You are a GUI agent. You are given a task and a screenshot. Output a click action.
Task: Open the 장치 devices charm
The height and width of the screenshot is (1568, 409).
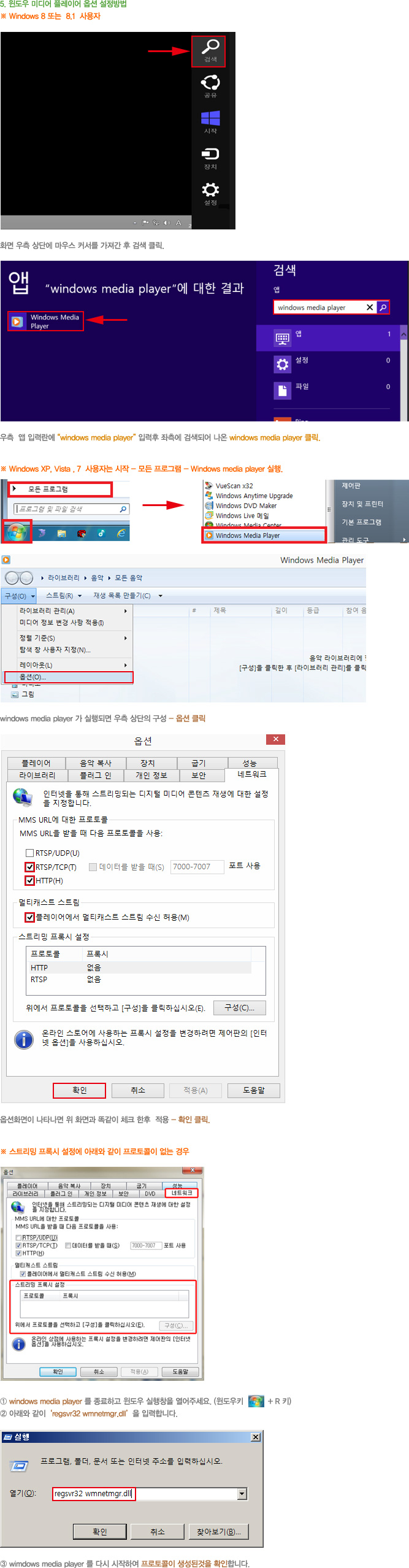[x=210, y=157]
